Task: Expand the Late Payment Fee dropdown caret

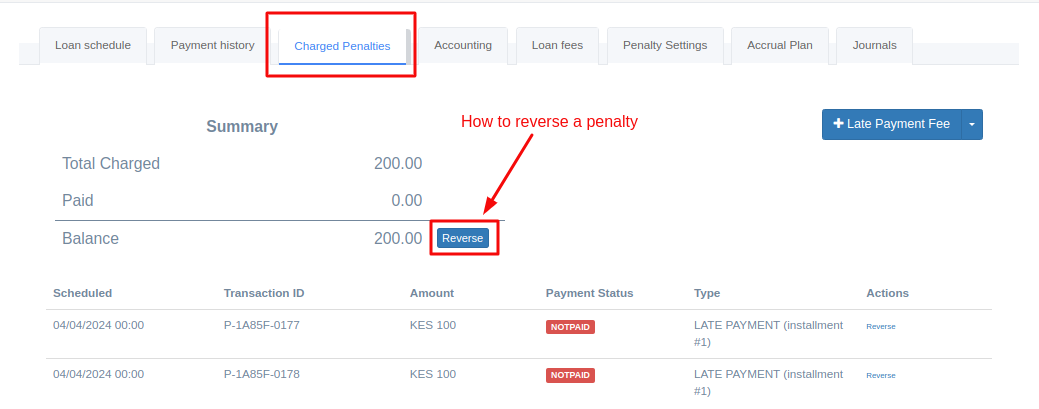Action: point(972,125)
